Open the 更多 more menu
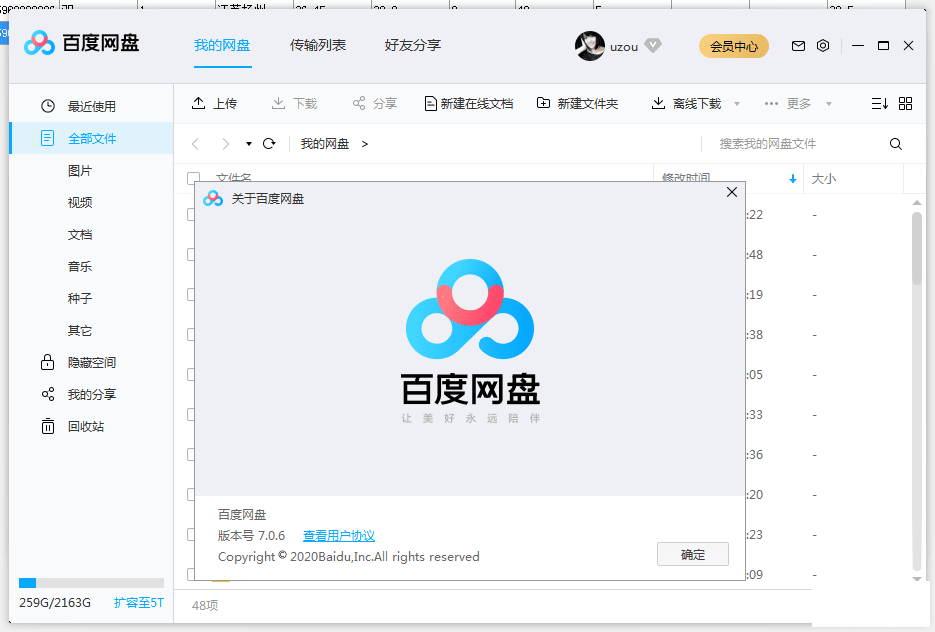Viewport: 935px width, 632px height. [788, 104]
